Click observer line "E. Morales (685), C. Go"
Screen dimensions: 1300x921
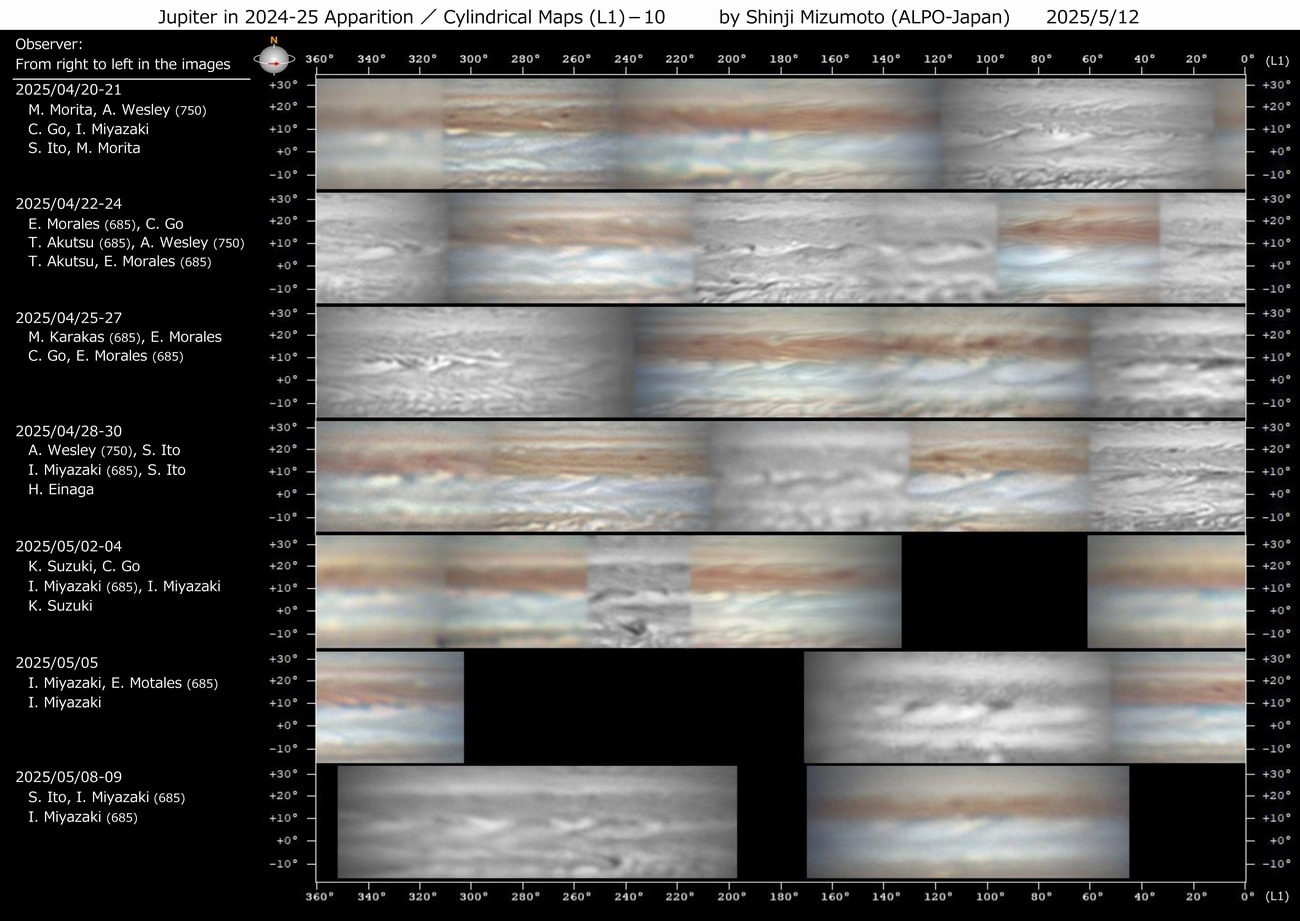(x=106, y=224)
